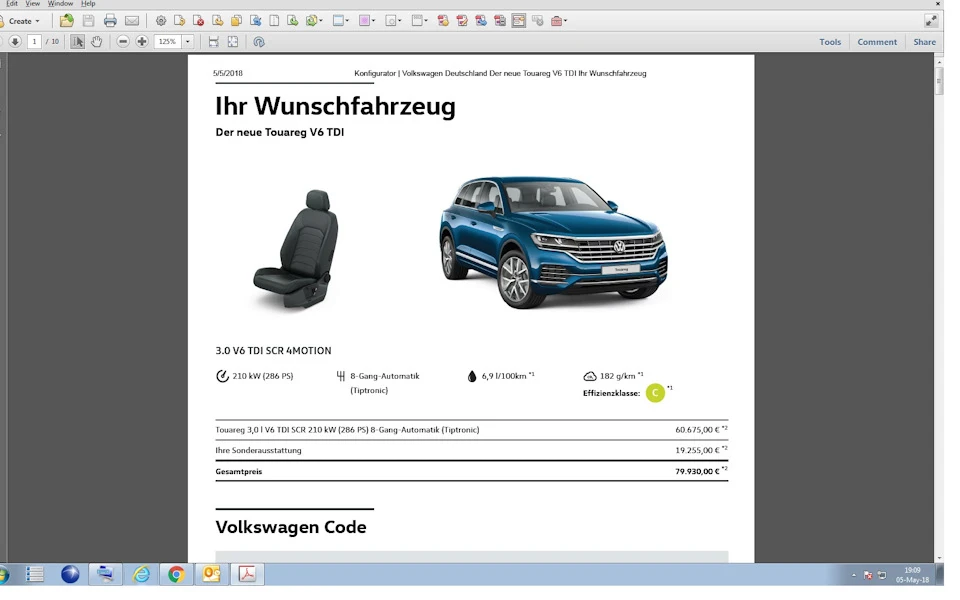960x600 pixels.
Task: Click the blue globe taskbar icon
Action: click(x=70, y=574)
